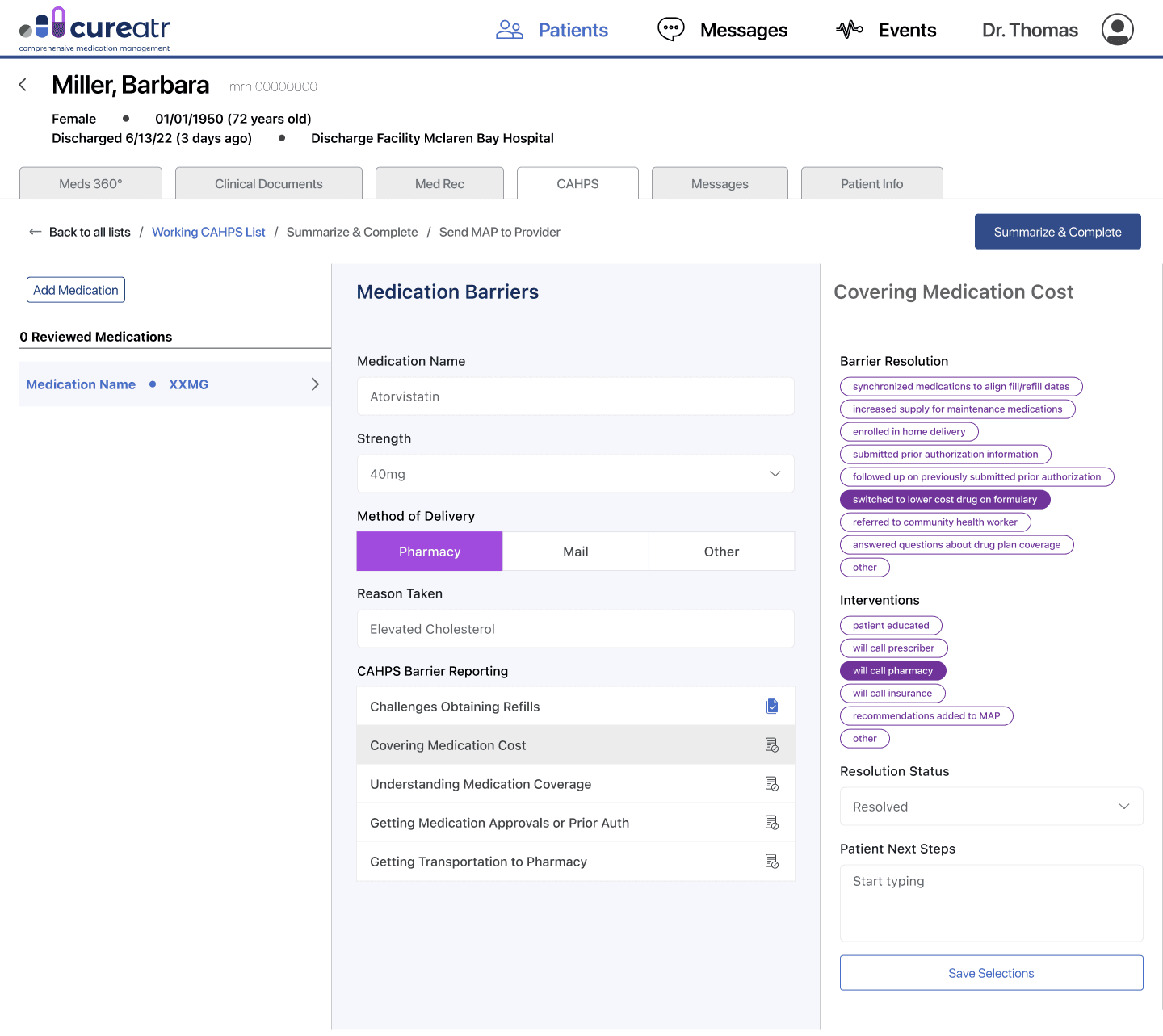The height and width of the screenshot is (1036, 1163).
Task: Click the Dr. Thomas name
Action: pos(1030,30)
